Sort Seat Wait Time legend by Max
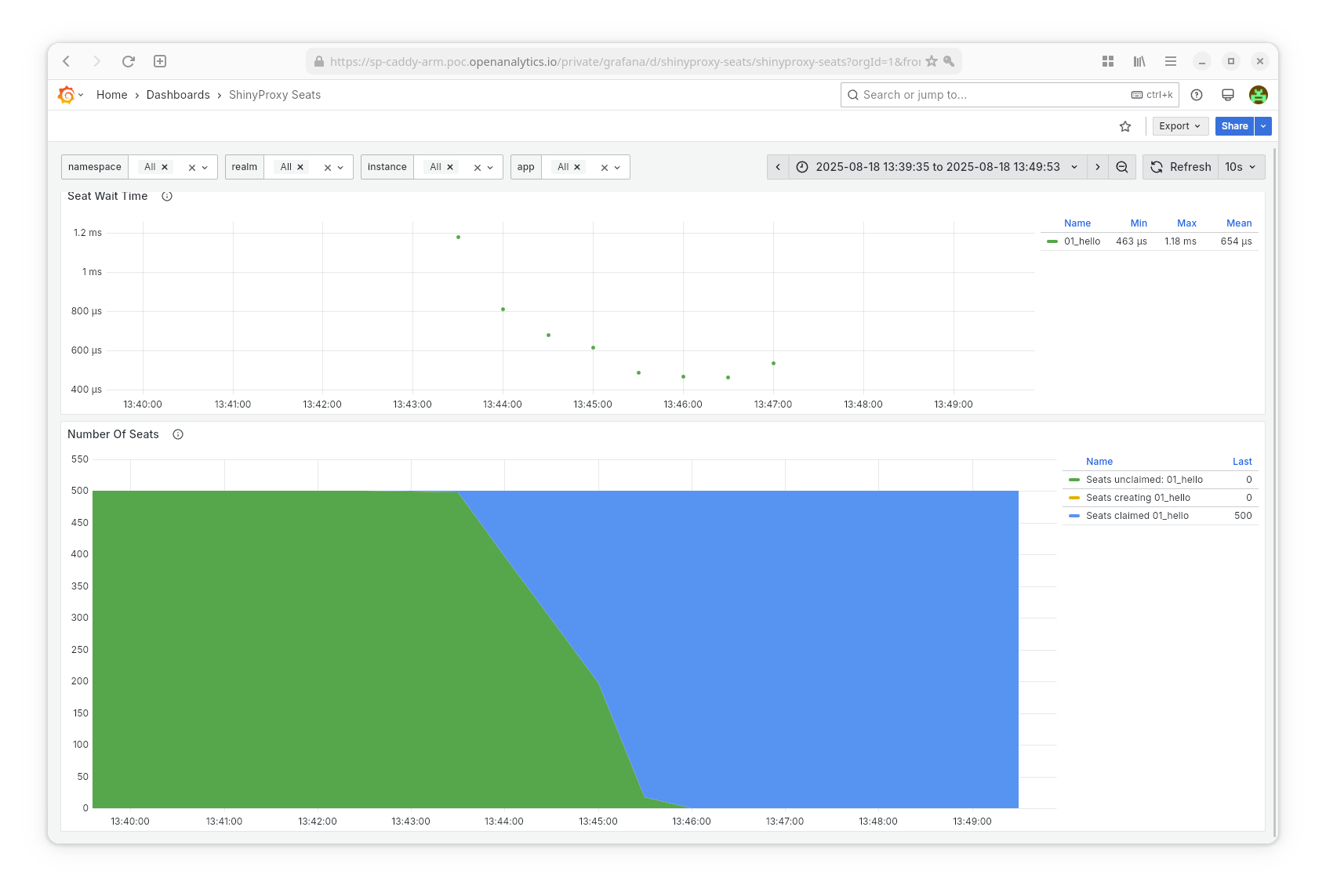 point(1186,223)
